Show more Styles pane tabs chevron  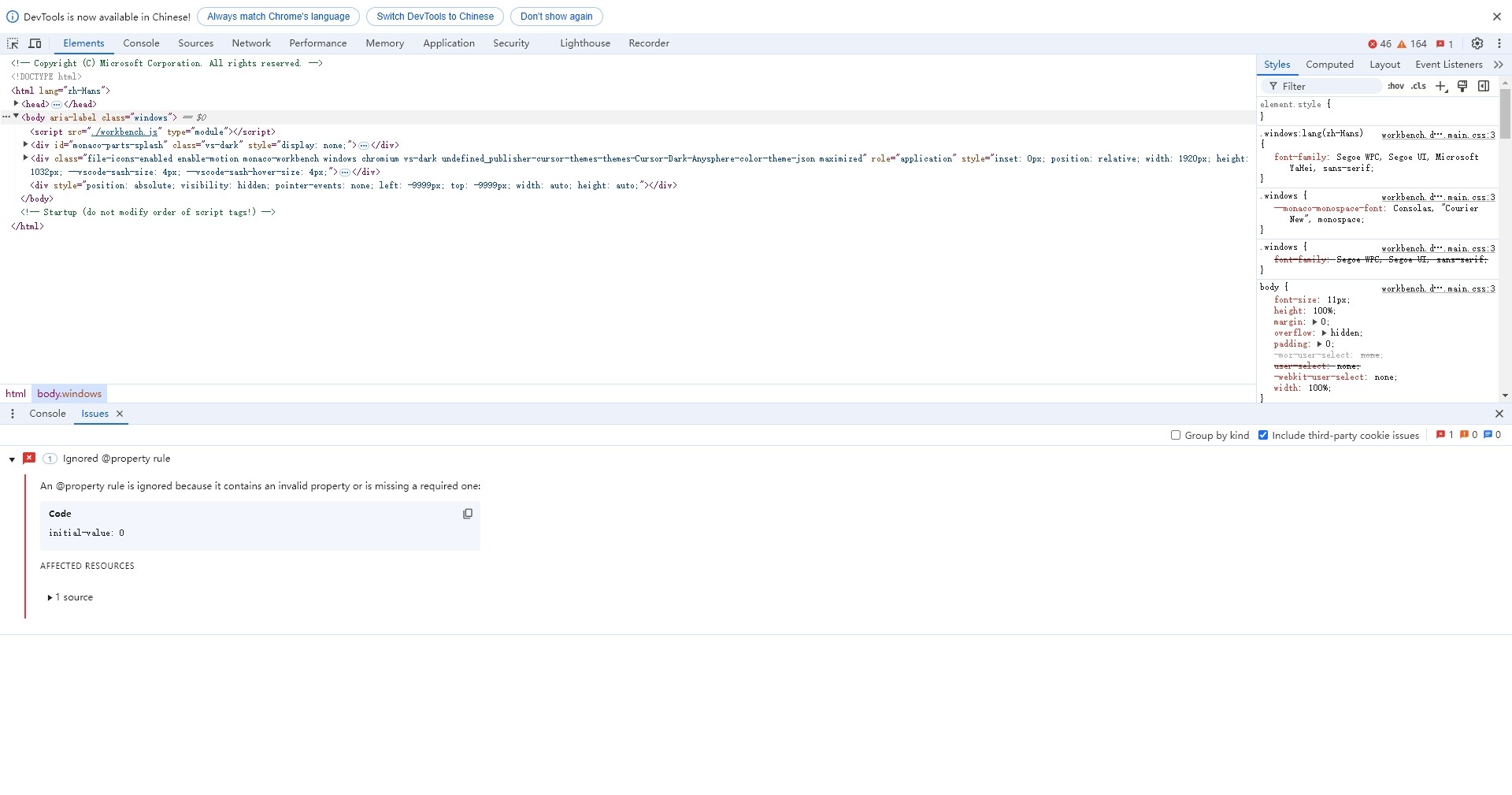(1499, 65)
